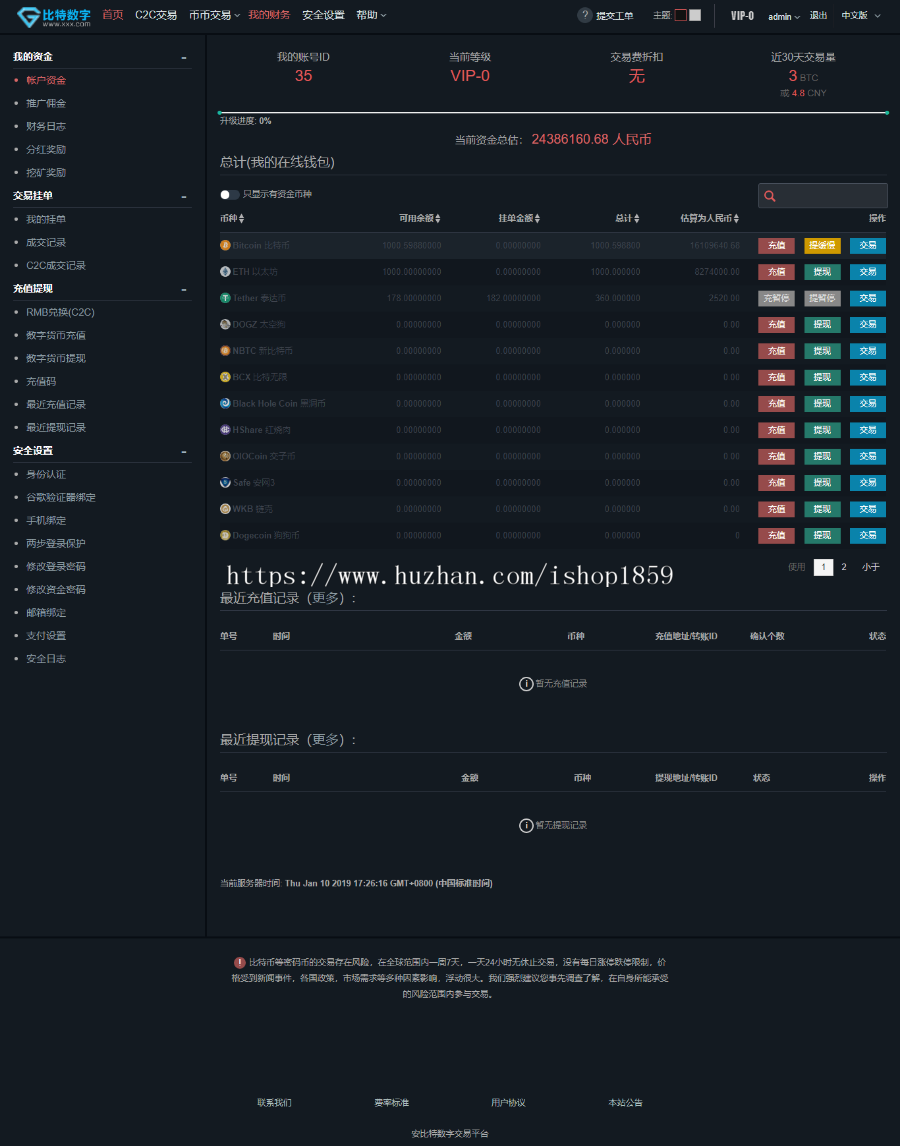
Task: Click the HShare 红烧肉 coin icon
Action: point(225,430)
